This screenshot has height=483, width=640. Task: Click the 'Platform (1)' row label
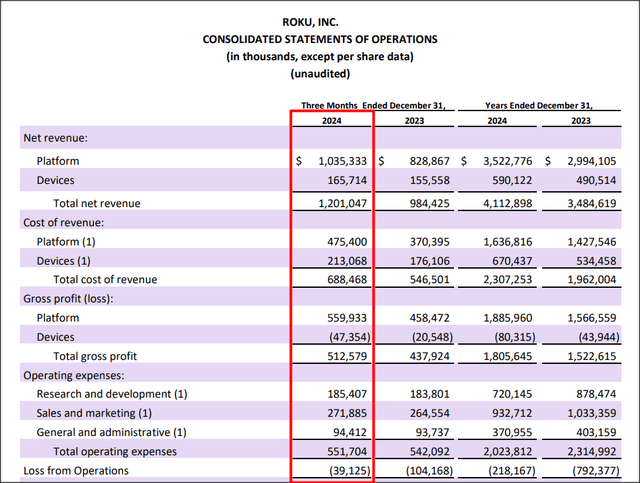[x=66, y=242]
